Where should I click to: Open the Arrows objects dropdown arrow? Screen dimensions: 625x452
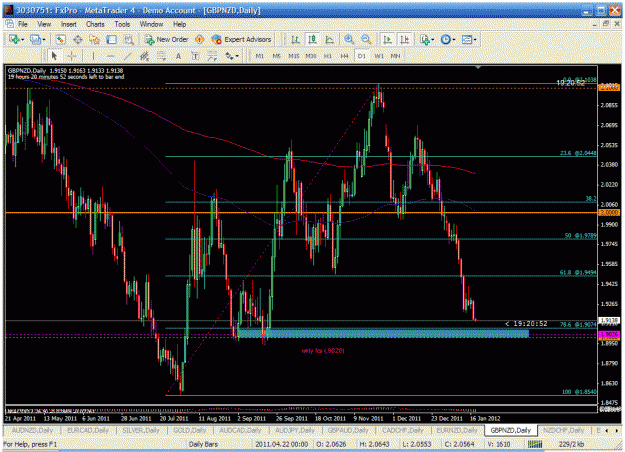237,56
